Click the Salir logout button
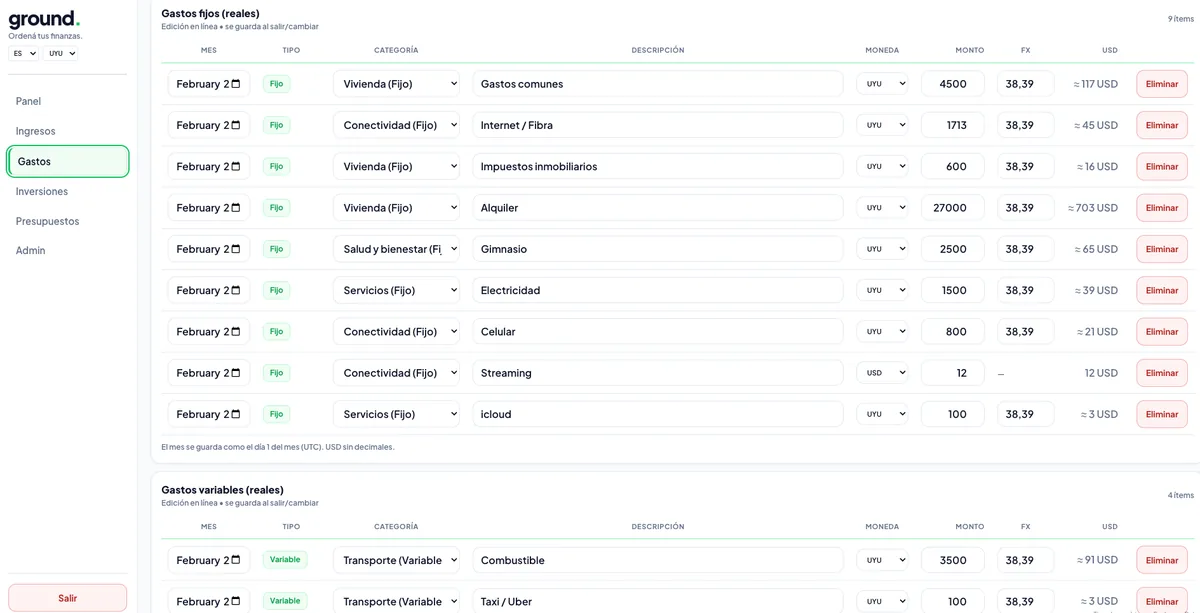 tap(67, 598)
